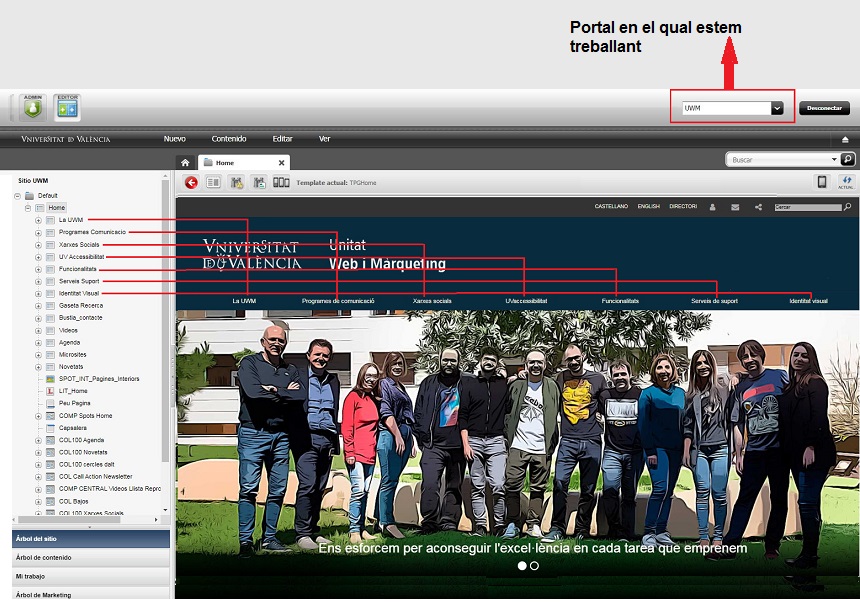Click the Buscar search field

(x=780, y=159)
